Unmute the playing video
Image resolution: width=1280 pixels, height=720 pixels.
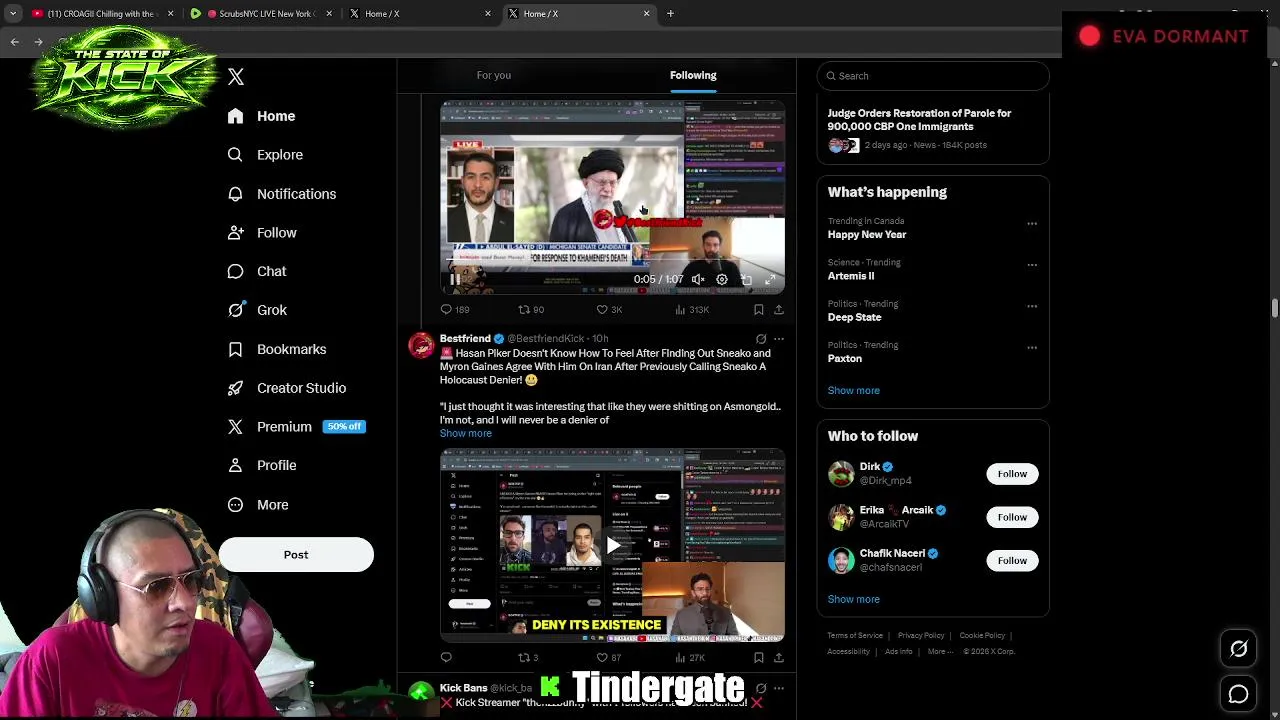[698, 280]
